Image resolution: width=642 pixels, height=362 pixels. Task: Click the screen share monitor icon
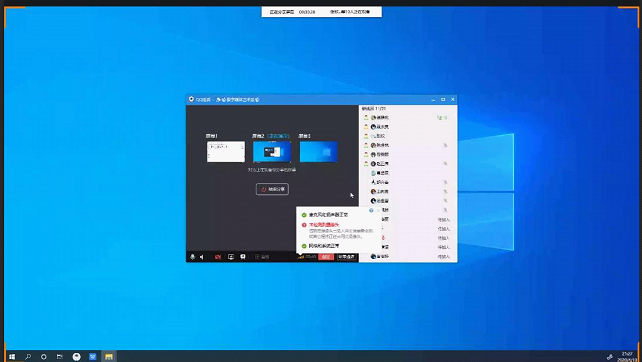[231, 257]
